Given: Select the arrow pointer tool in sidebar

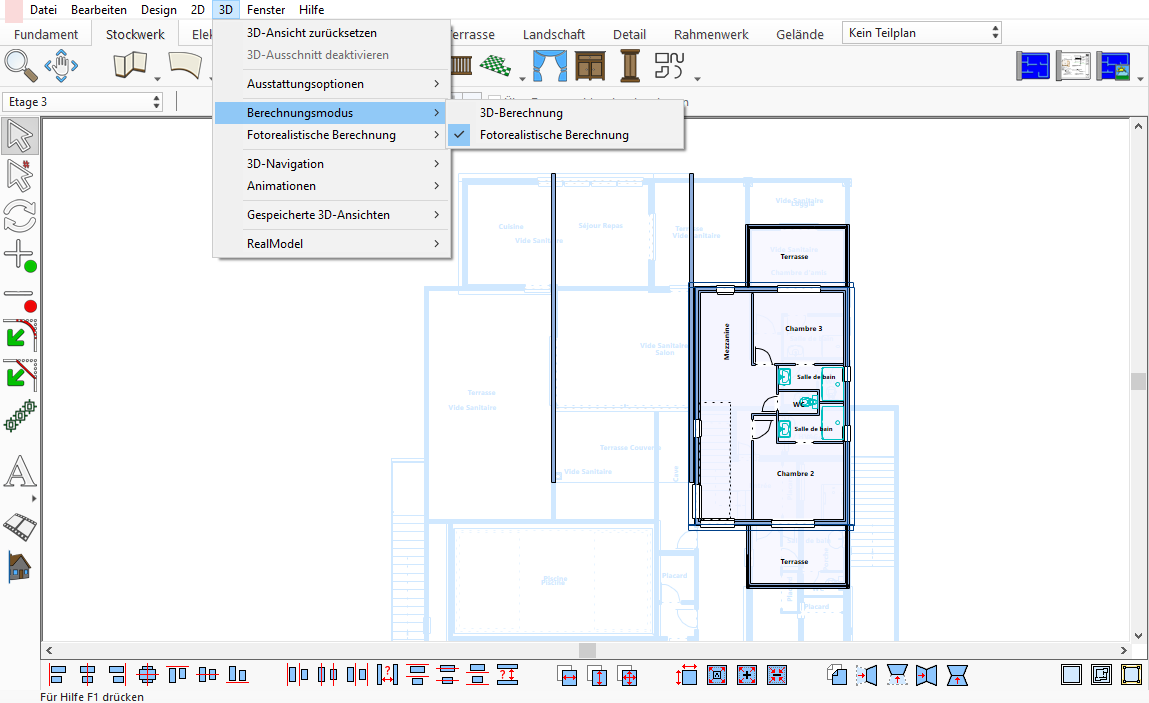Looking at the screenshot, I should (x=20, y=135).
